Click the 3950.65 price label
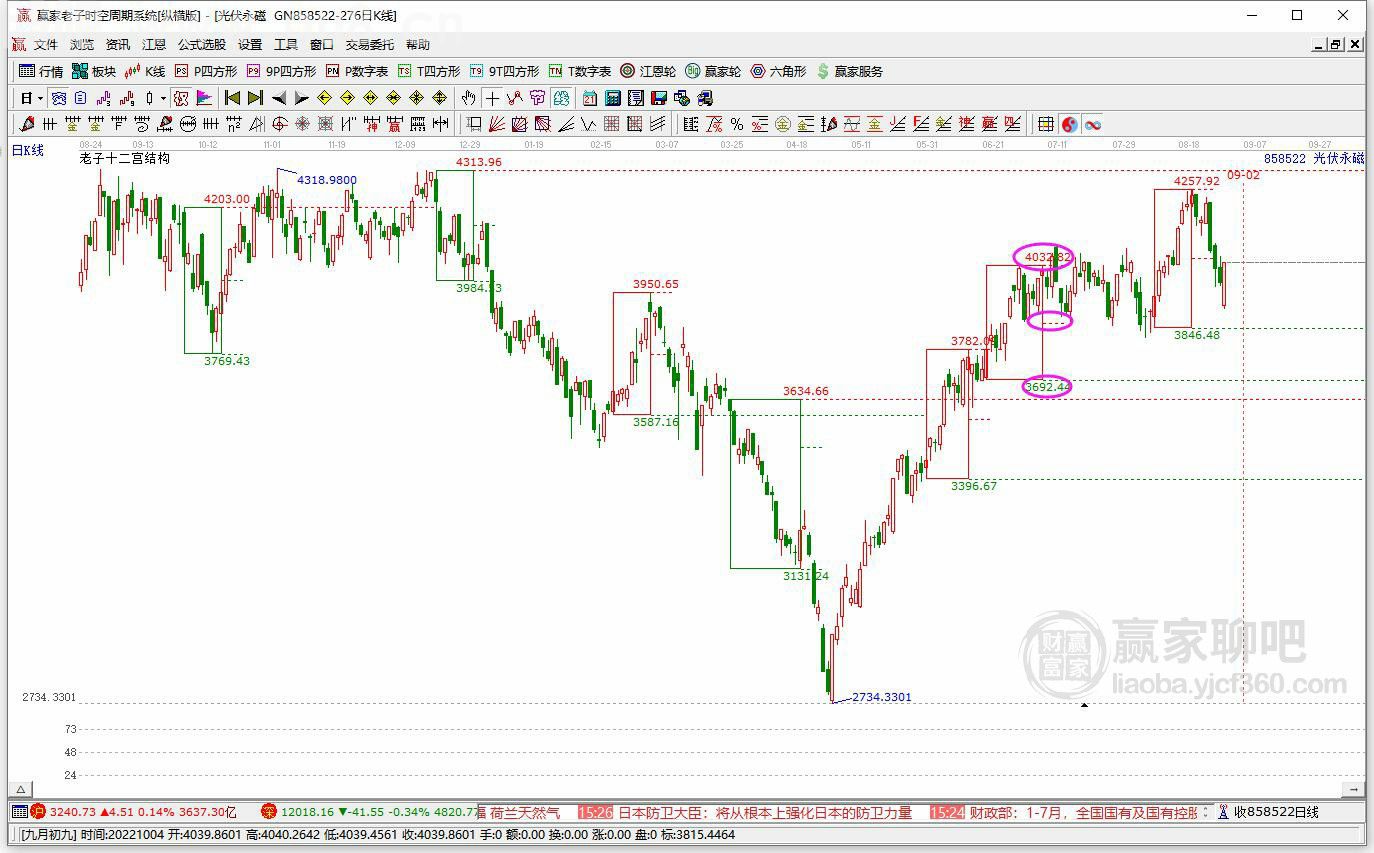Screen dimensions: 1374x853 [x=656, y=284]
